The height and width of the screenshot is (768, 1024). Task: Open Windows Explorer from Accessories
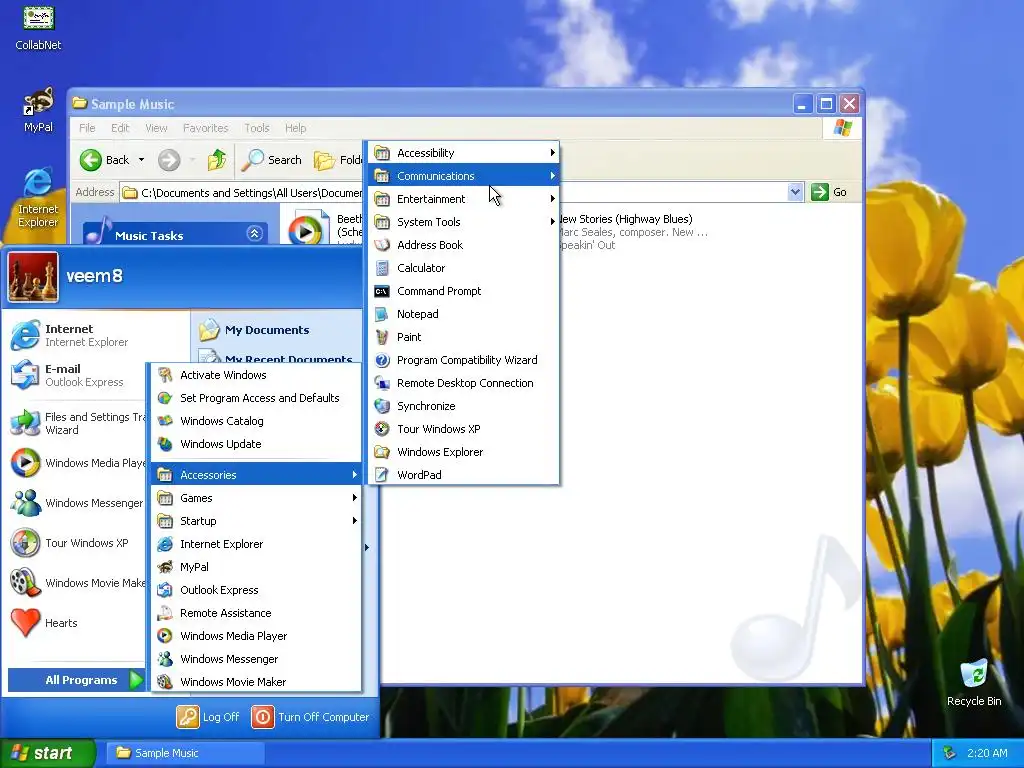tap(464, 452)
